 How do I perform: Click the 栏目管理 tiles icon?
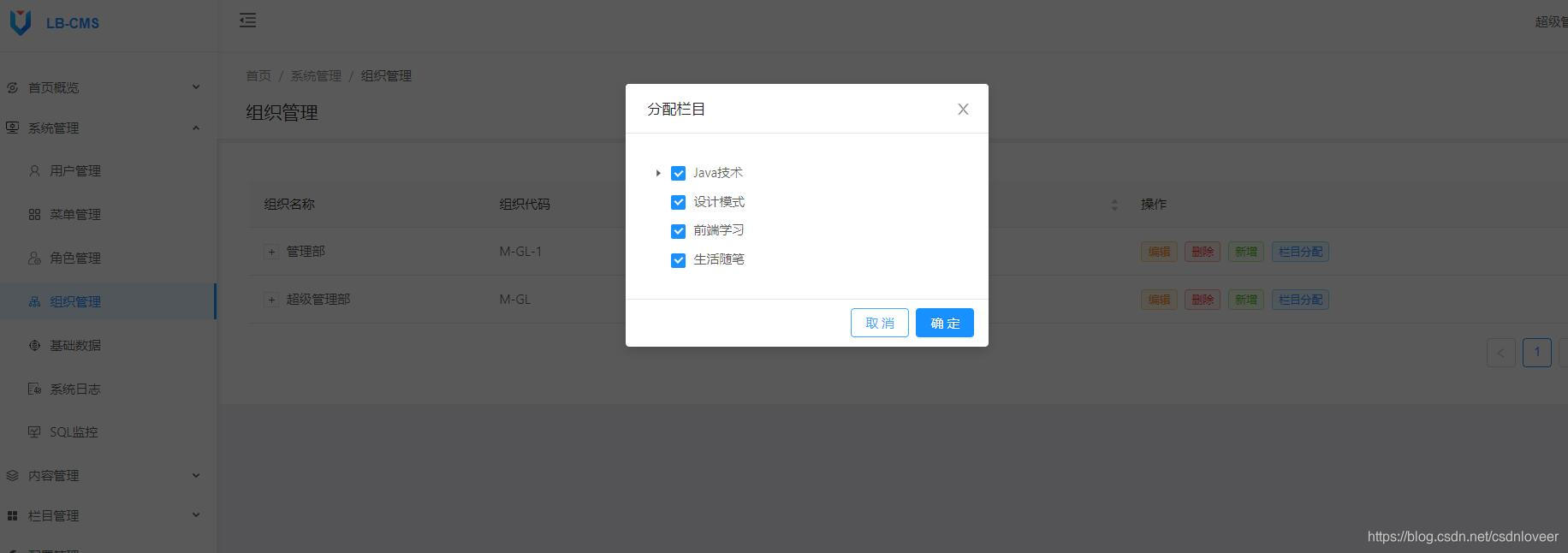pos(12,515)
